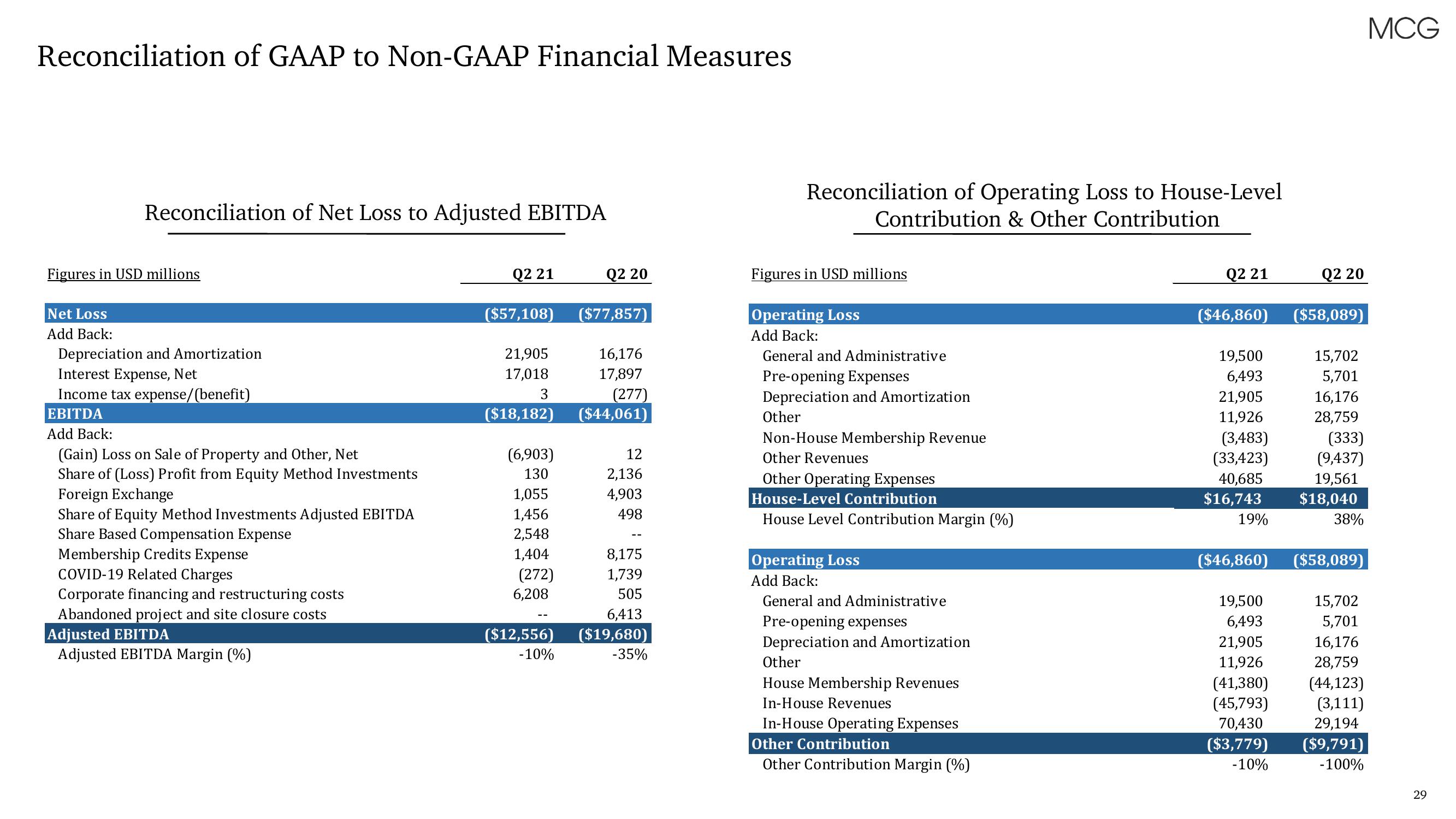Select the 'Foreign Exchange' row label
This screenshot has height=819, width=1456.
[115, 494]
